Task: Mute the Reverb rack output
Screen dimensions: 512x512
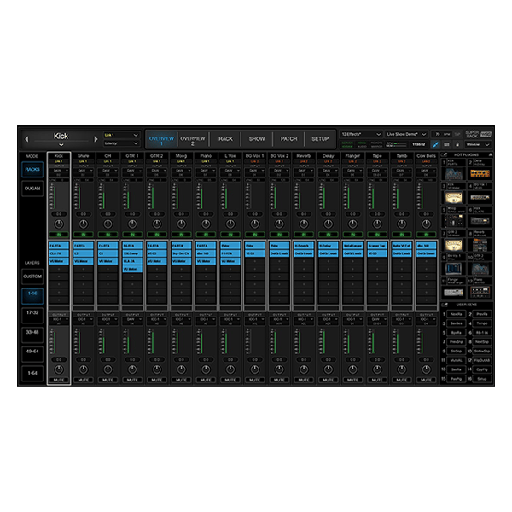Action: pyautogui.click(x=304, y=380)
